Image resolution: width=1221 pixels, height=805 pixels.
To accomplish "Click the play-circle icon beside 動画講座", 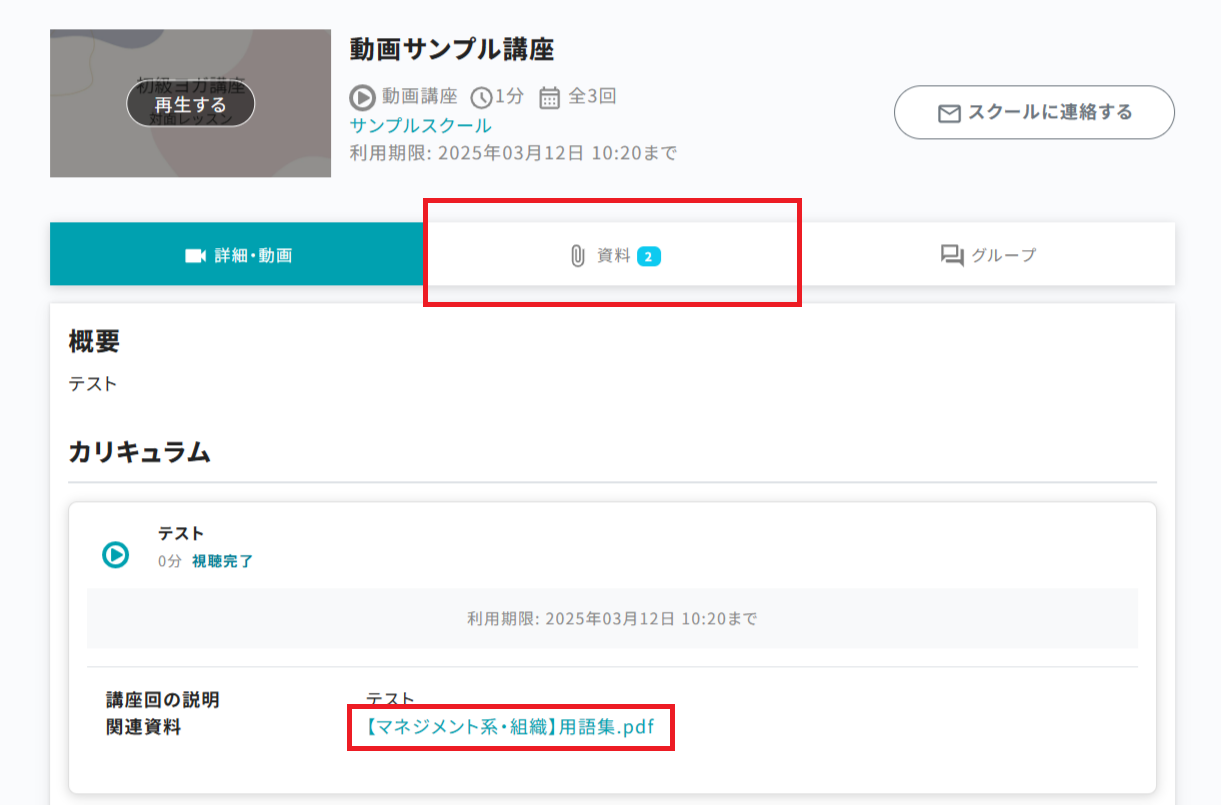I will pyautogui.click(x=362, y=97).
